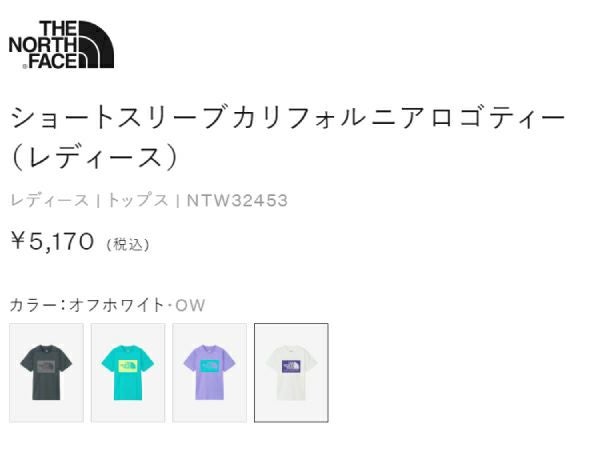Viewport: 600px width, 450px height.
Task: Choose the turquoise green T-shirt swatch
Action: 128,373
